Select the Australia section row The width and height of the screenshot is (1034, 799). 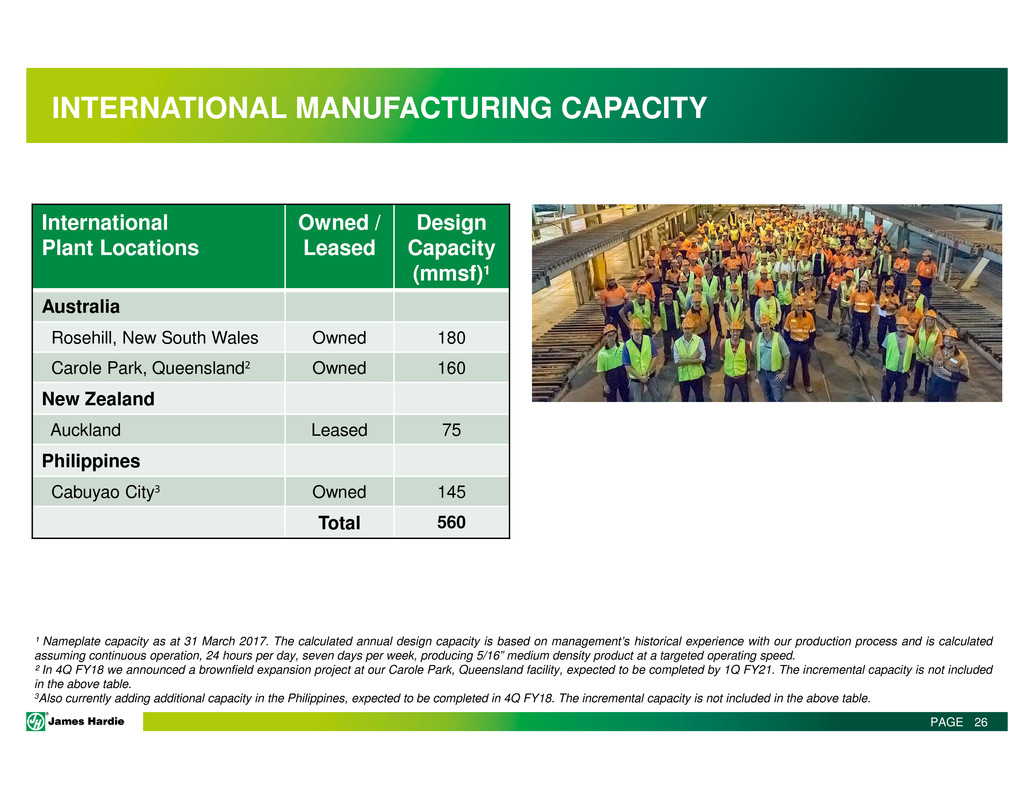point(80,306)
